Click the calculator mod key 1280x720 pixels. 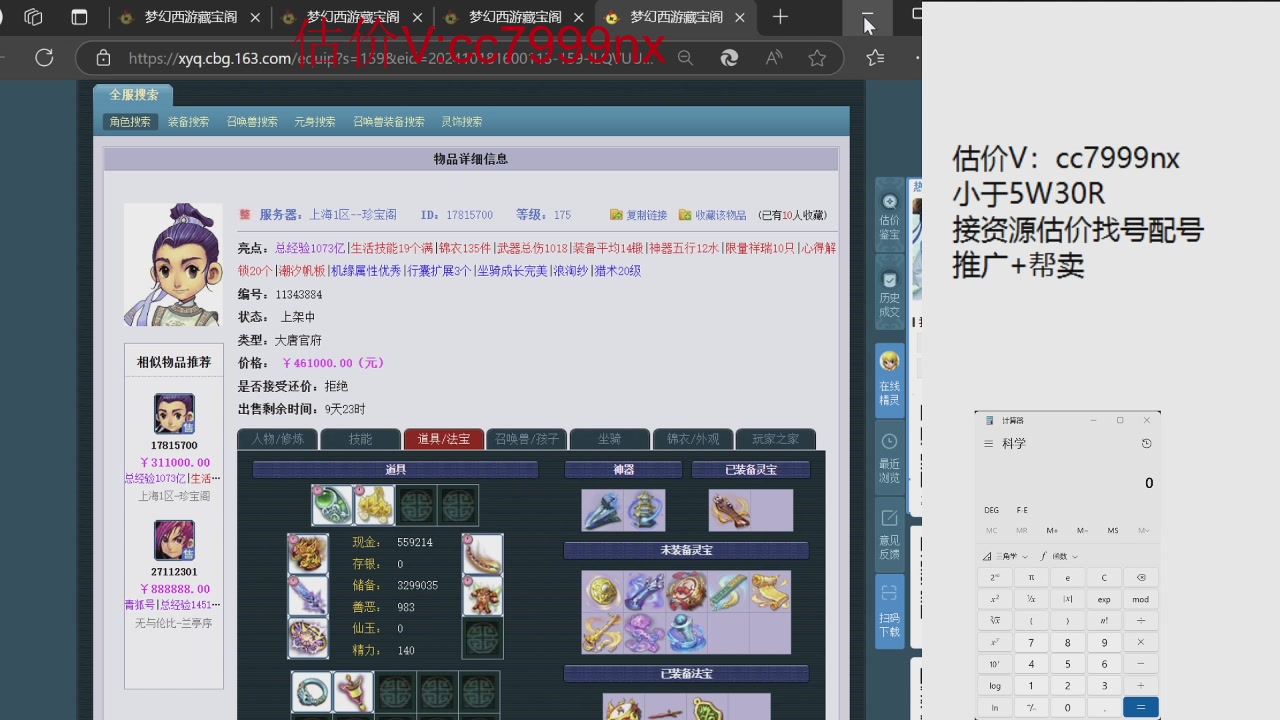click(x=1141, y=599)
